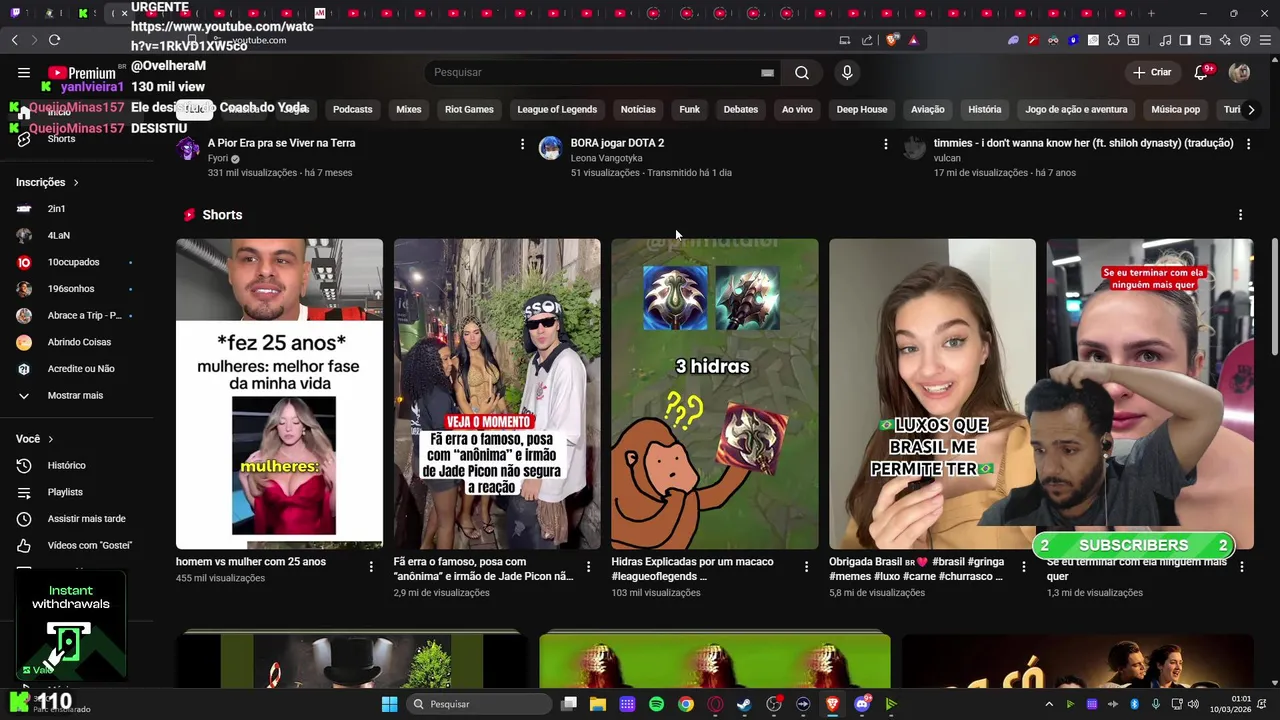This screenshot has width=1280, height=720.
Task: Open the YouTube guide hamburger menu
Action: point(24,72)
